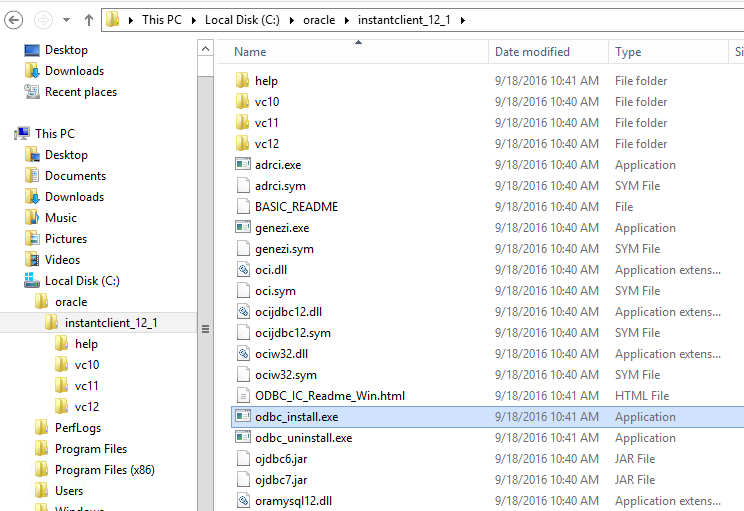This screenshot has width=744, height=511.
Task: Select PerfLogs folder in tree
Action: coord(78,427)
